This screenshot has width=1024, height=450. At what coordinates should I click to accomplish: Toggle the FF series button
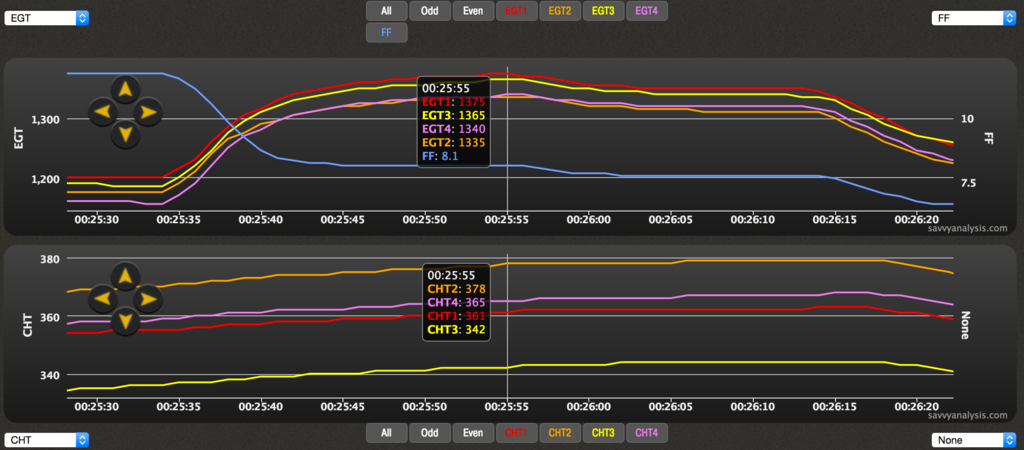pos(386,32)
